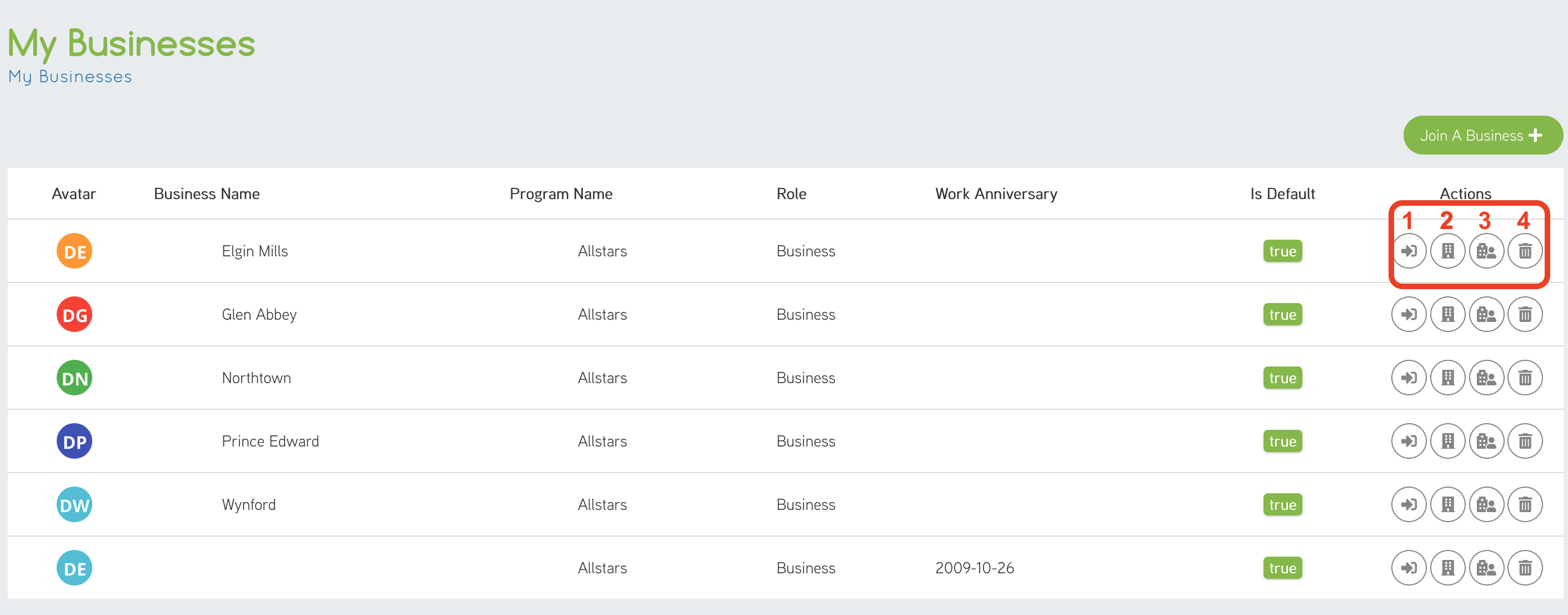Screen dimensions: 1568x615
Task: Click the true badge in Wynford row
Action: tap(1282, 504)
